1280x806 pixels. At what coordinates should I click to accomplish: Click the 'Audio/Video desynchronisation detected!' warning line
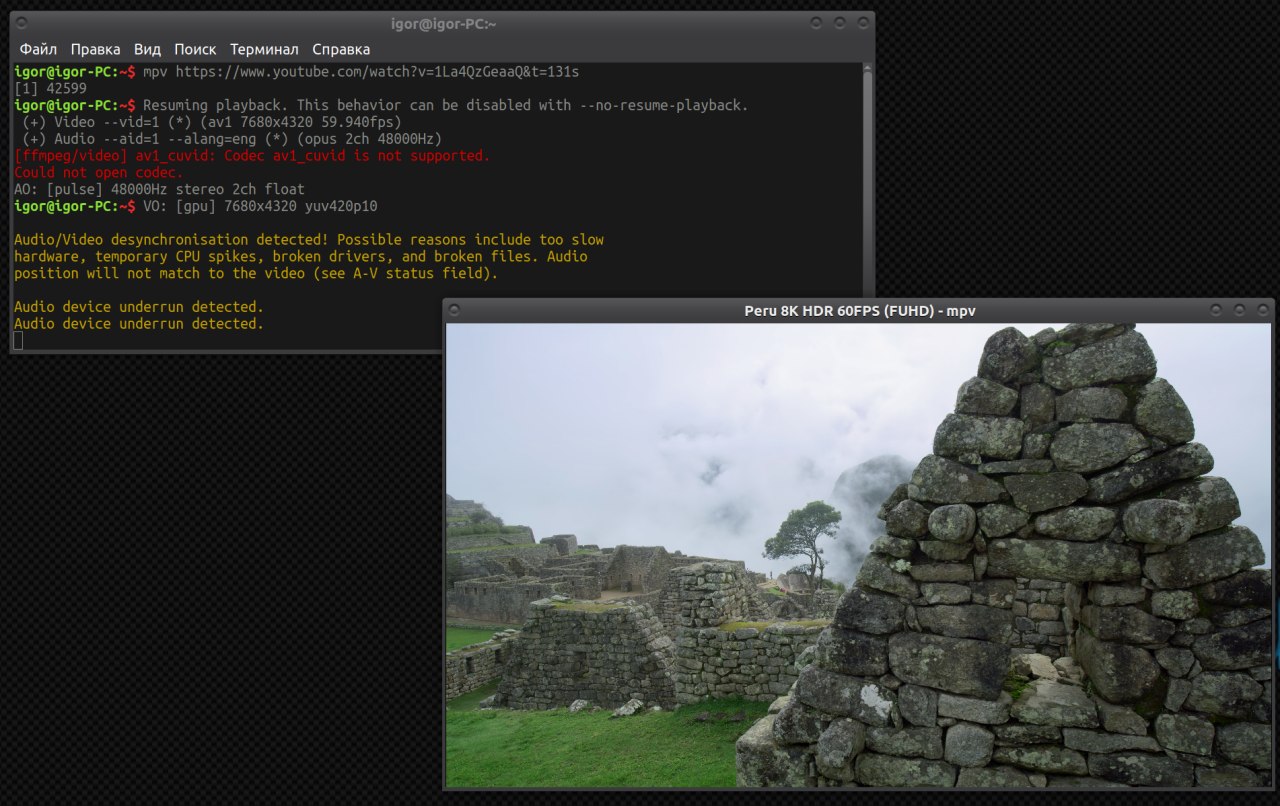coord(309,240)
